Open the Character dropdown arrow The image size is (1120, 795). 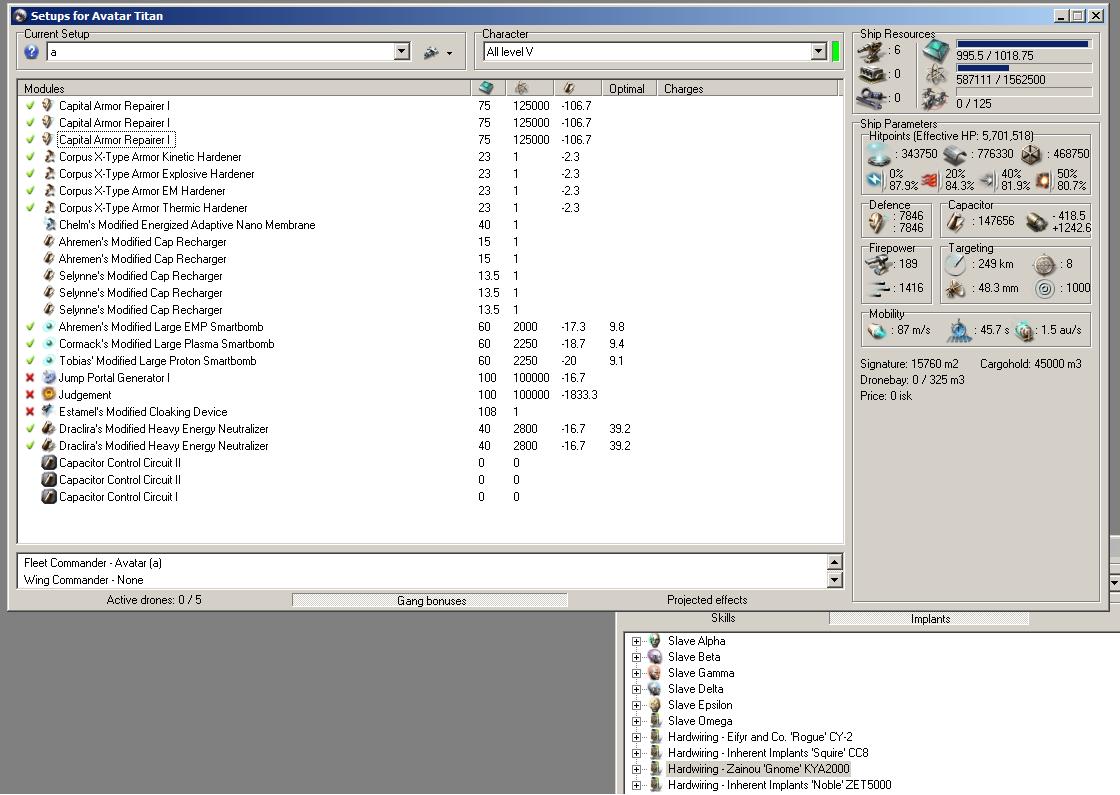pyautogui.click(x=819, y=51)
